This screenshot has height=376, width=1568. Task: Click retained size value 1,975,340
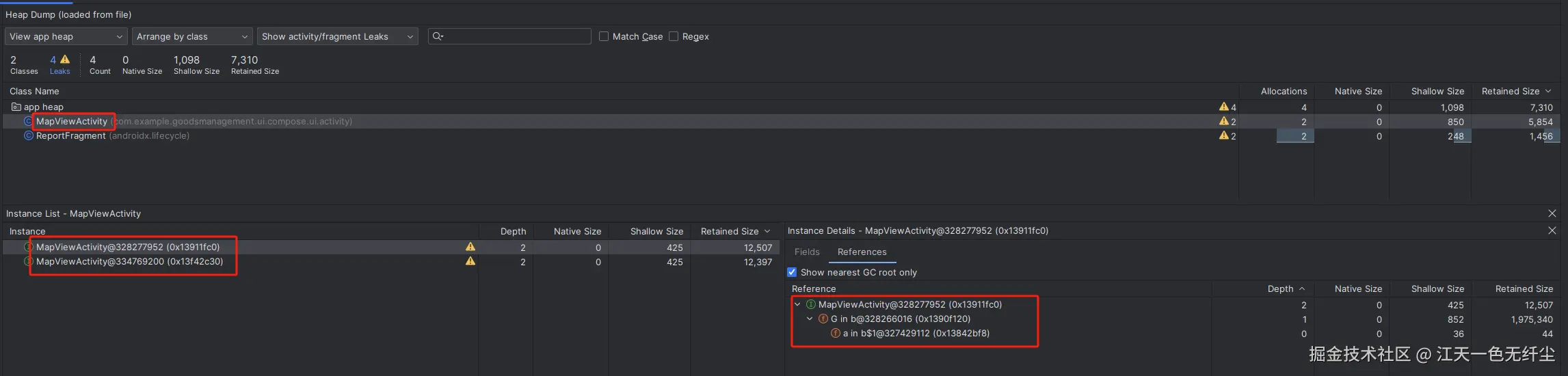click(1532, 319)
